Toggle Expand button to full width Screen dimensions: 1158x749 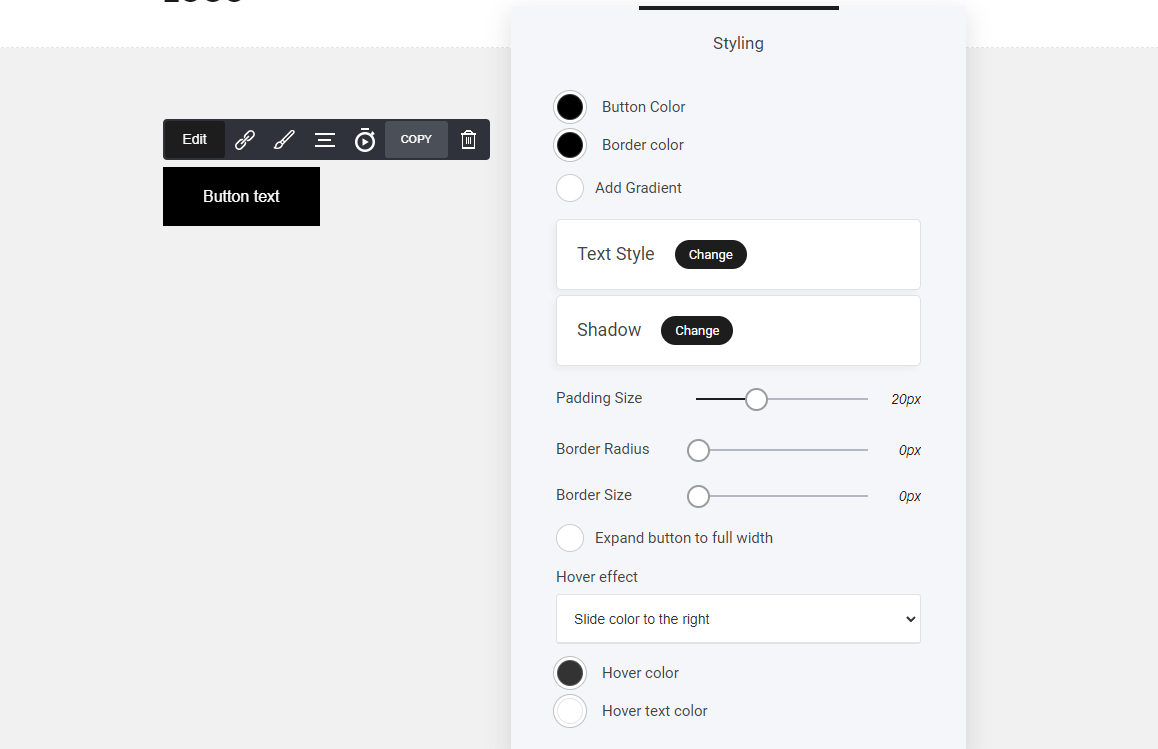point(570,538)
